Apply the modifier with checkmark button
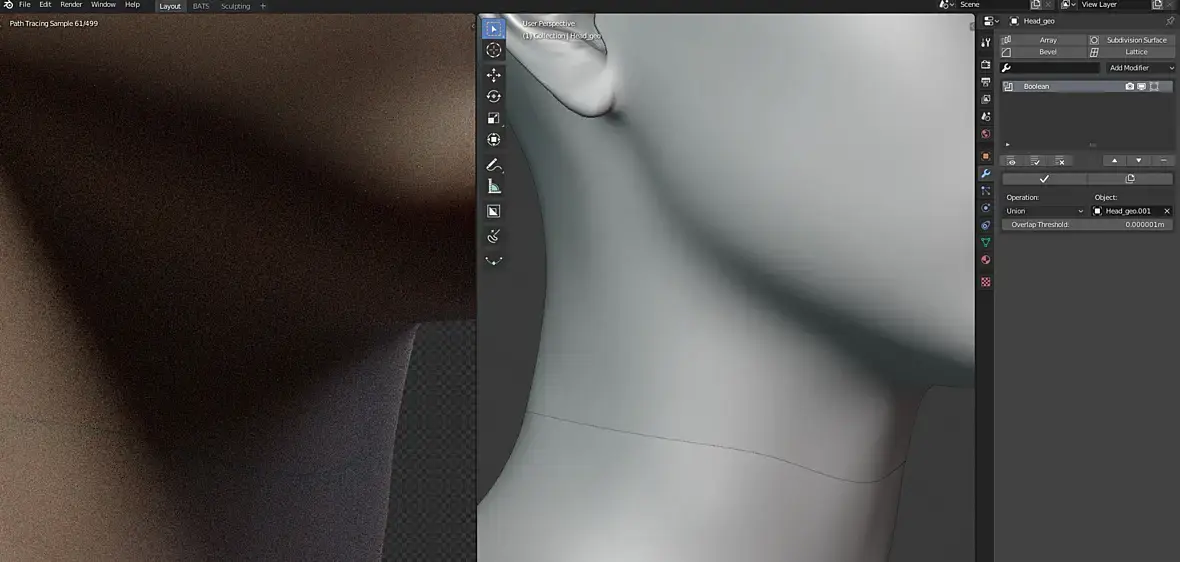Screen dimensions: 1180x562 coord(1045,179)
